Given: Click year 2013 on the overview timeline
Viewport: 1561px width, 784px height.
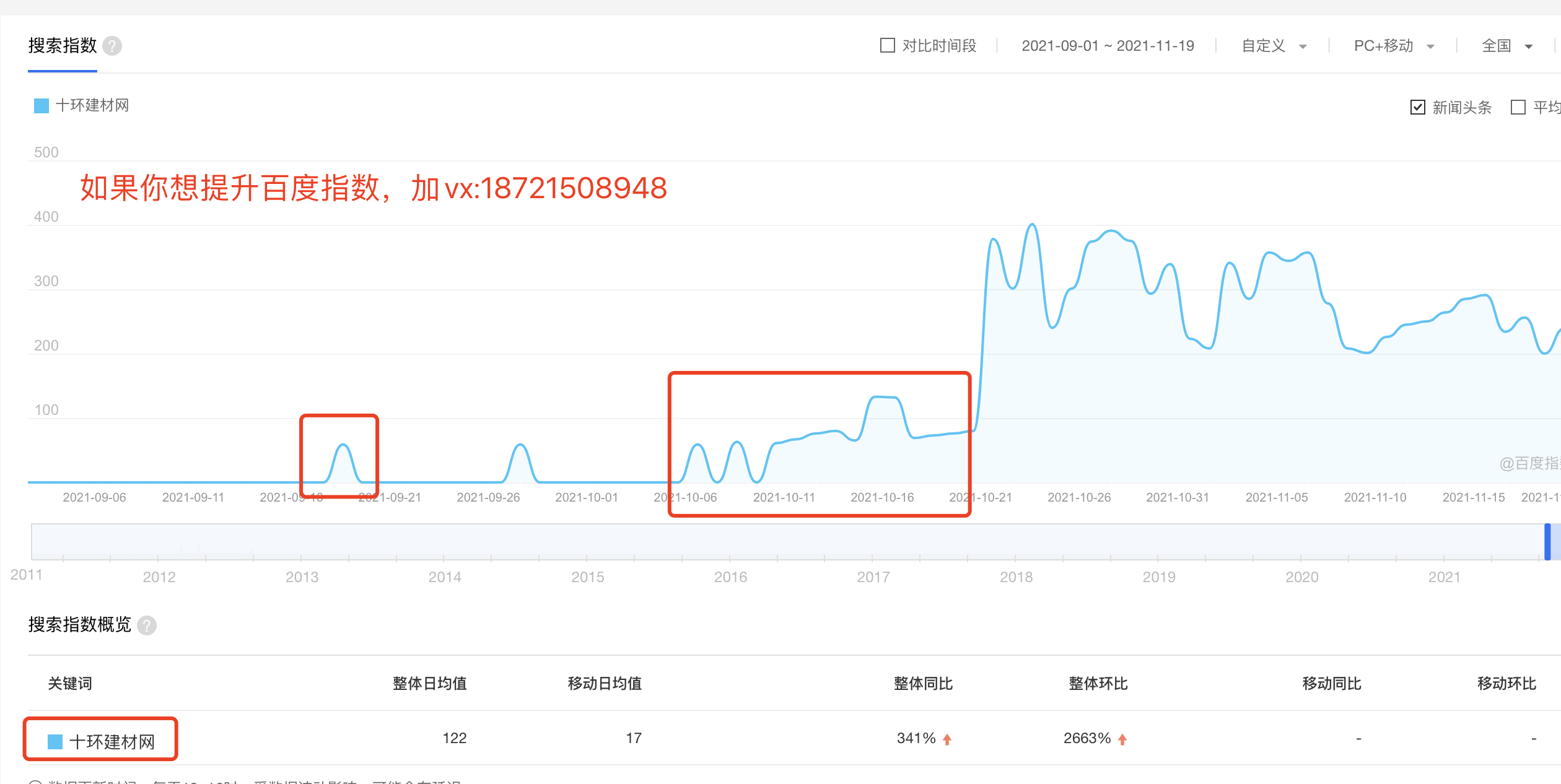Looking at the screenshot, I should click(x=302, y=577).
